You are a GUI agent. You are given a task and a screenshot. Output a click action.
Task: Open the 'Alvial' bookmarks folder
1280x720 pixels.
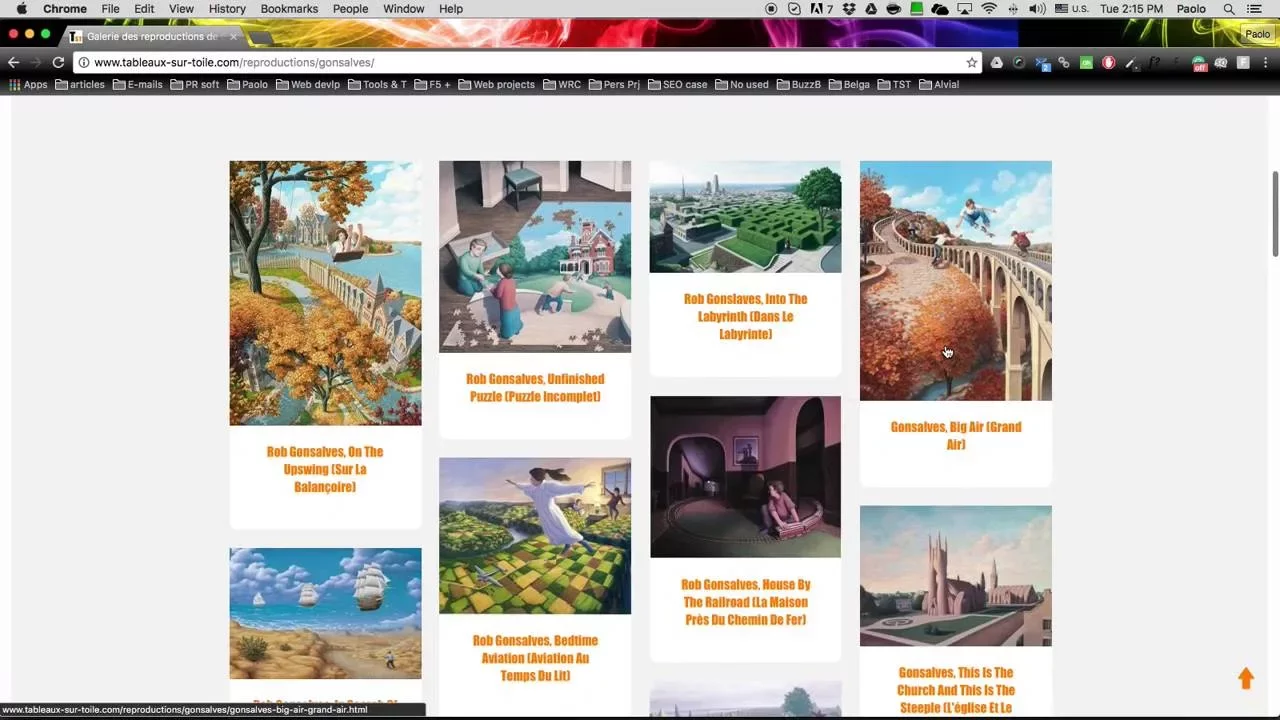[939, 85]
